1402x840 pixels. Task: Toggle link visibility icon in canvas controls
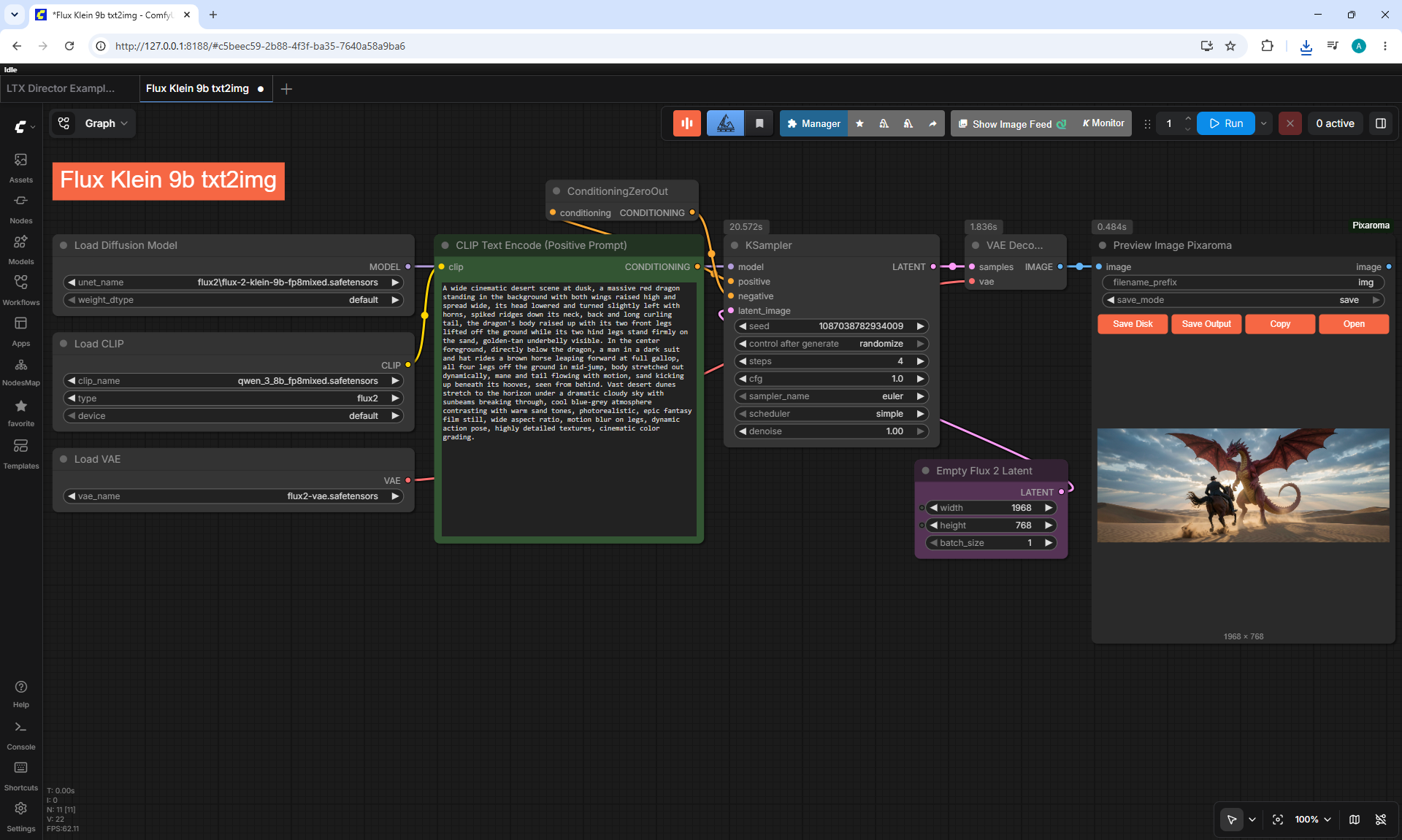(1381, 820)
